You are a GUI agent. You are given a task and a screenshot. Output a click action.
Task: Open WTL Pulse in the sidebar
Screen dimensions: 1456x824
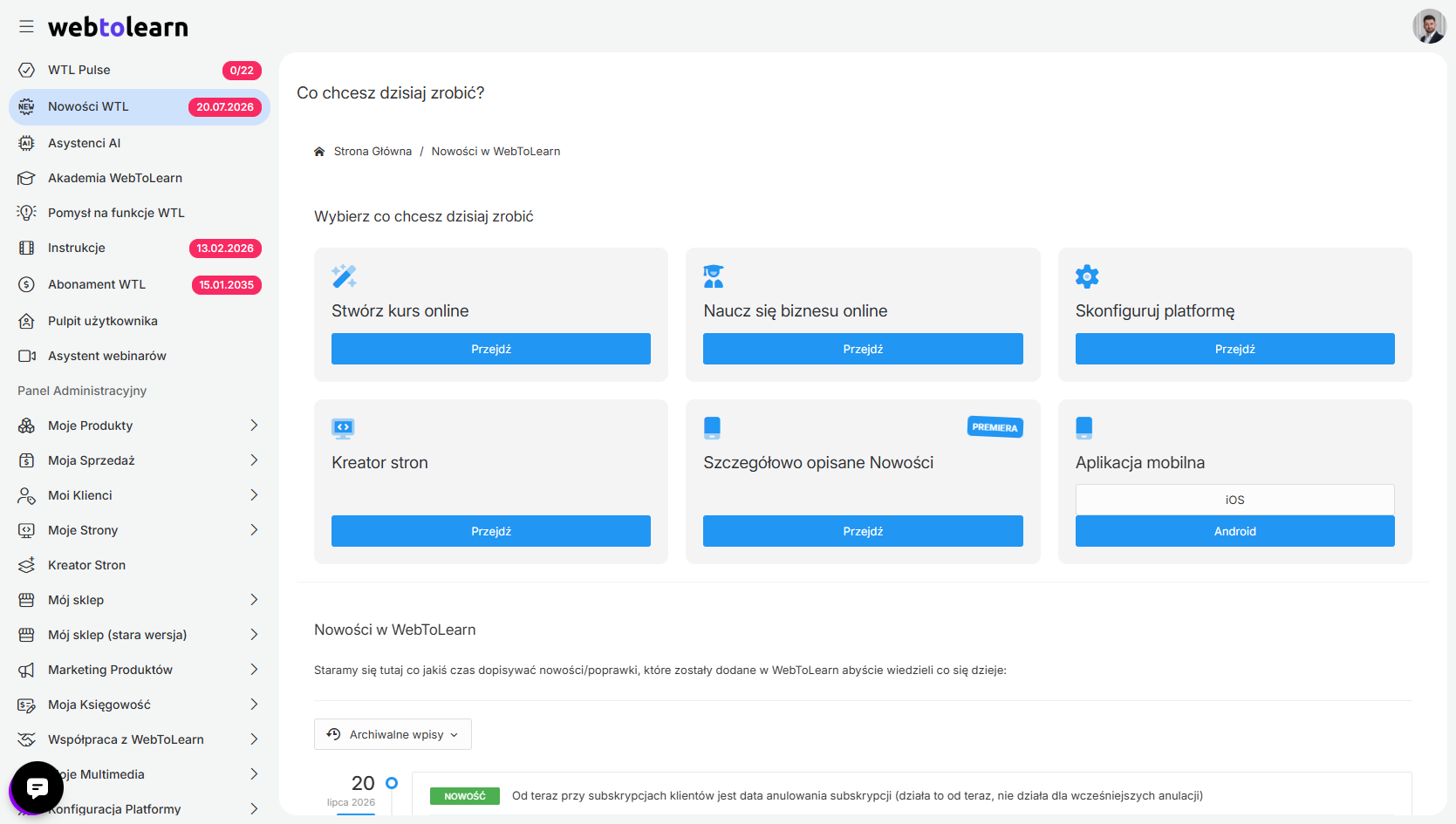pyautogui.click(x=140, y=70)
